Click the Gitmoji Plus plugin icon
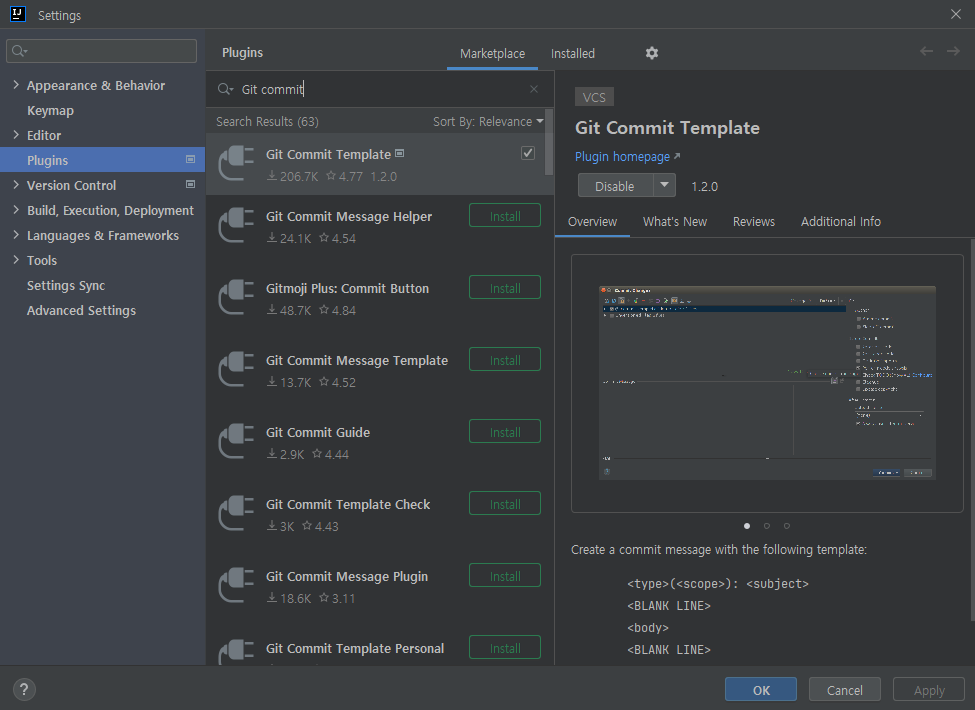Screen dimensions: 975x710 (236, 298)
